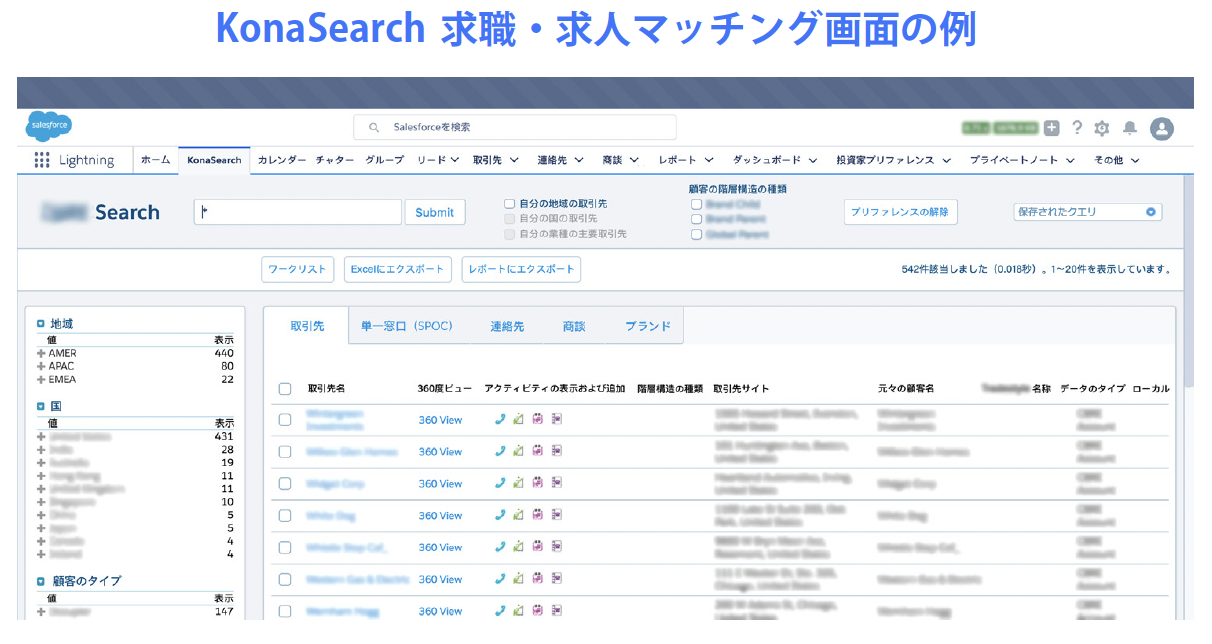
Task: Click the global create plus icon
Action: (x=1051, y=128)
